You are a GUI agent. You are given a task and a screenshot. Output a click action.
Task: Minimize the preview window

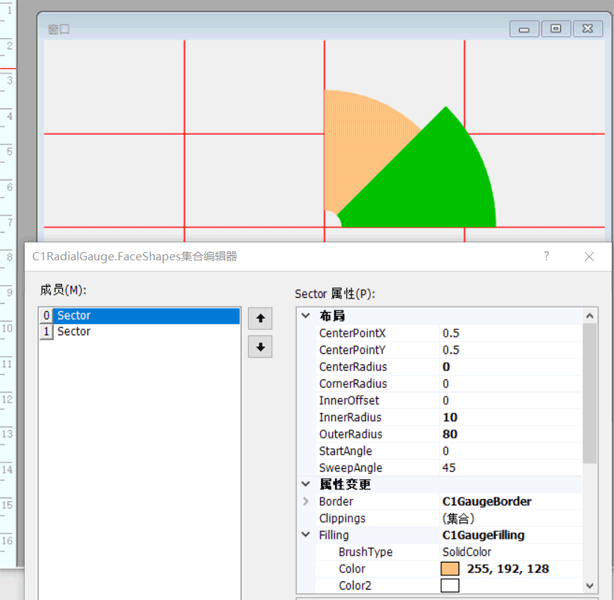click(x=524, y=29)
